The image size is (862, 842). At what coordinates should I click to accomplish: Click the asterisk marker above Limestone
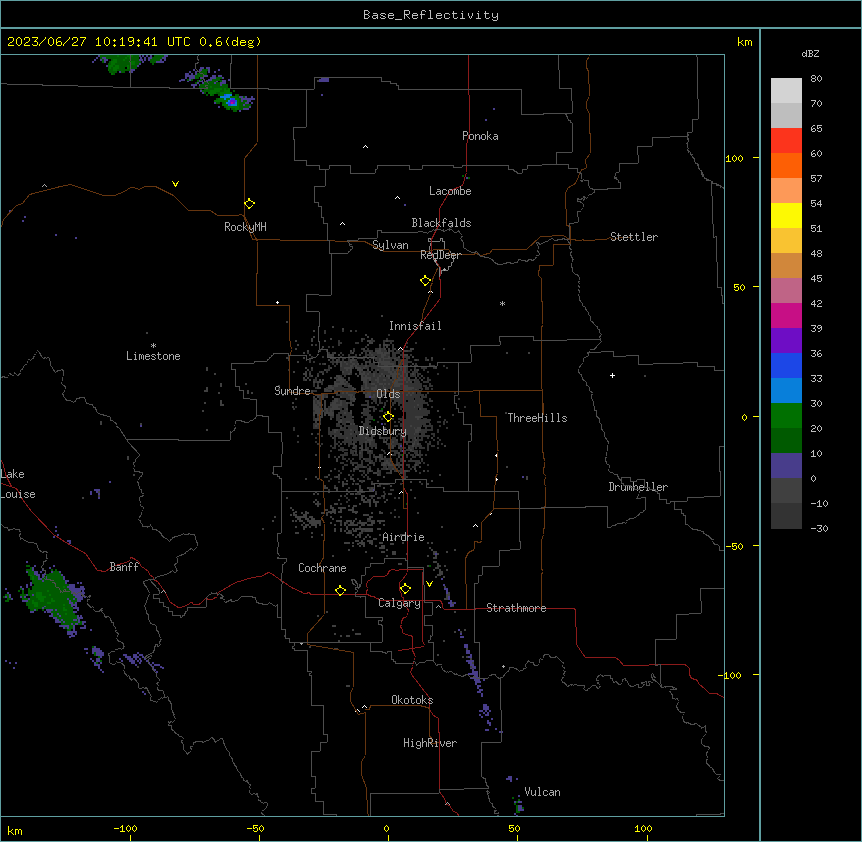pyautogui.click(x=153, y=346)
